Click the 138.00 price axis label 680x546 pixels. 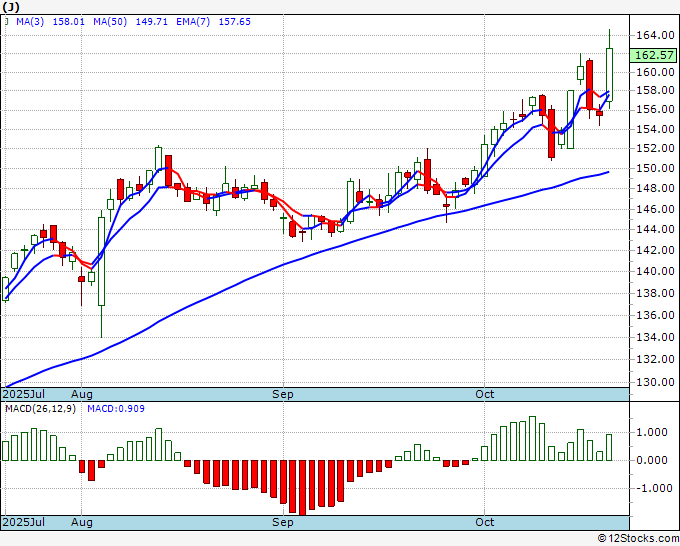tap(655, 293)
